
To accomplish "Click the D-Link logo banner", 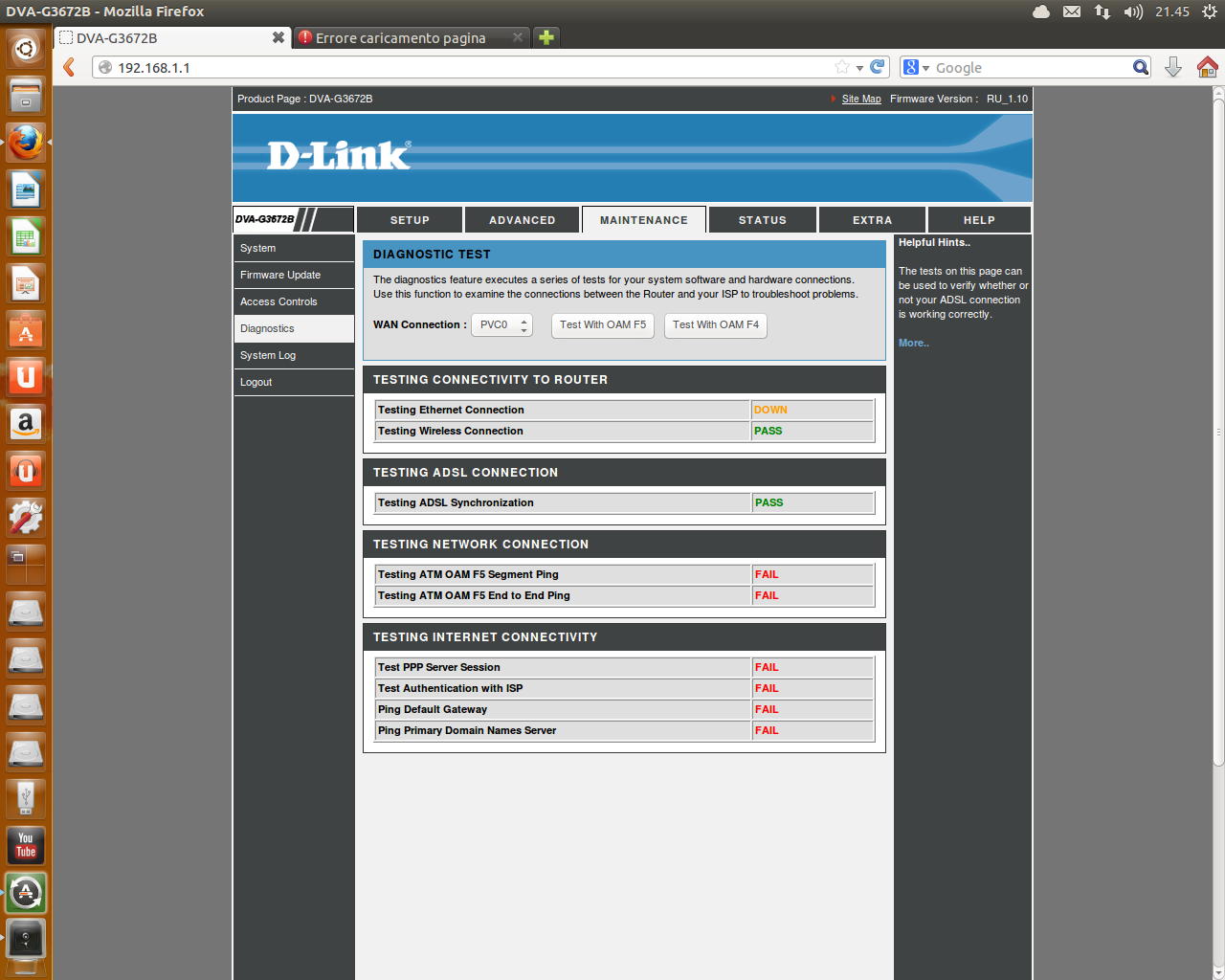I will click(x=339, y=156).
